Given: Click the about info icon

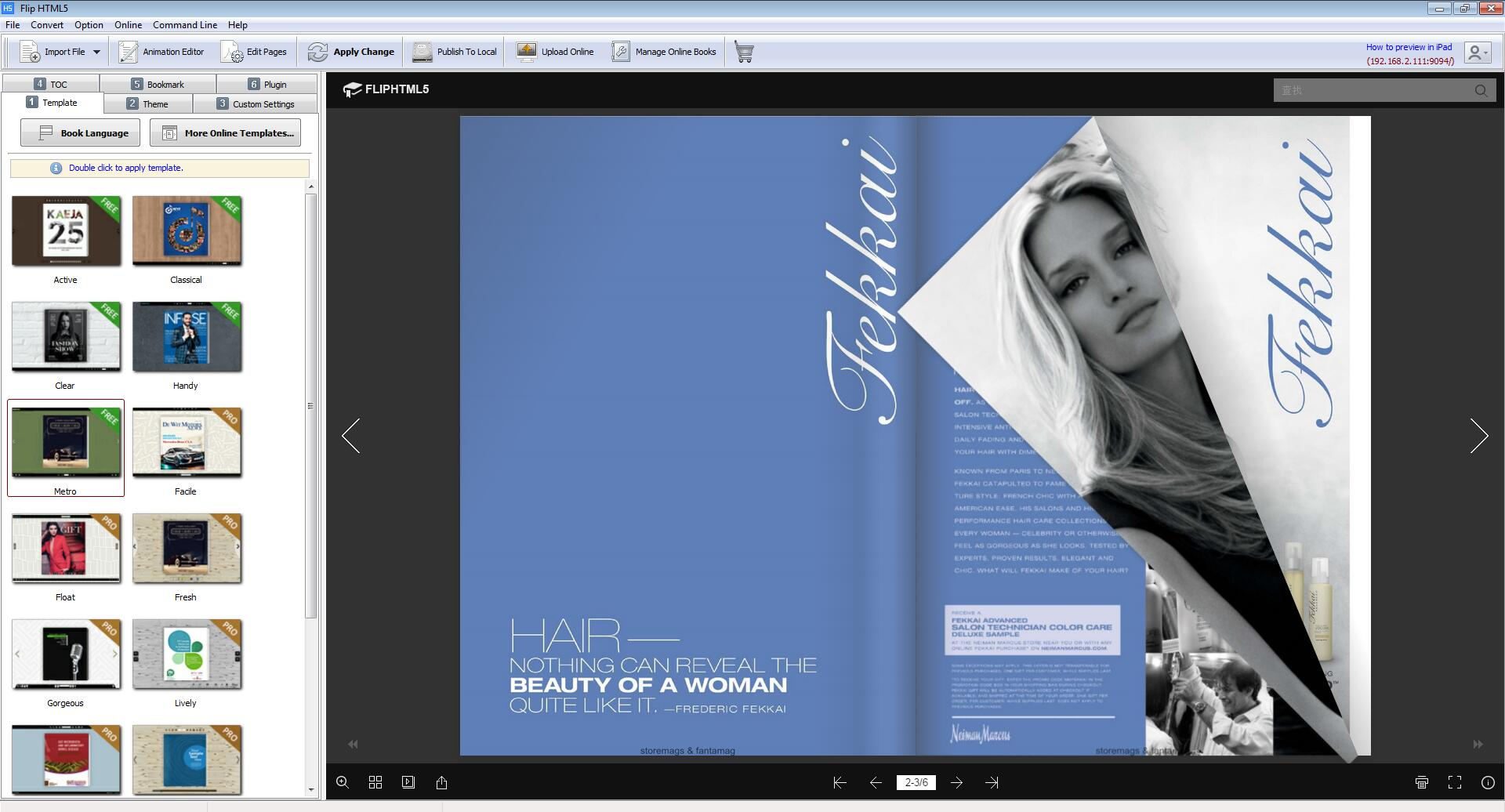Looking at the screenshot, I should 1488,782.
